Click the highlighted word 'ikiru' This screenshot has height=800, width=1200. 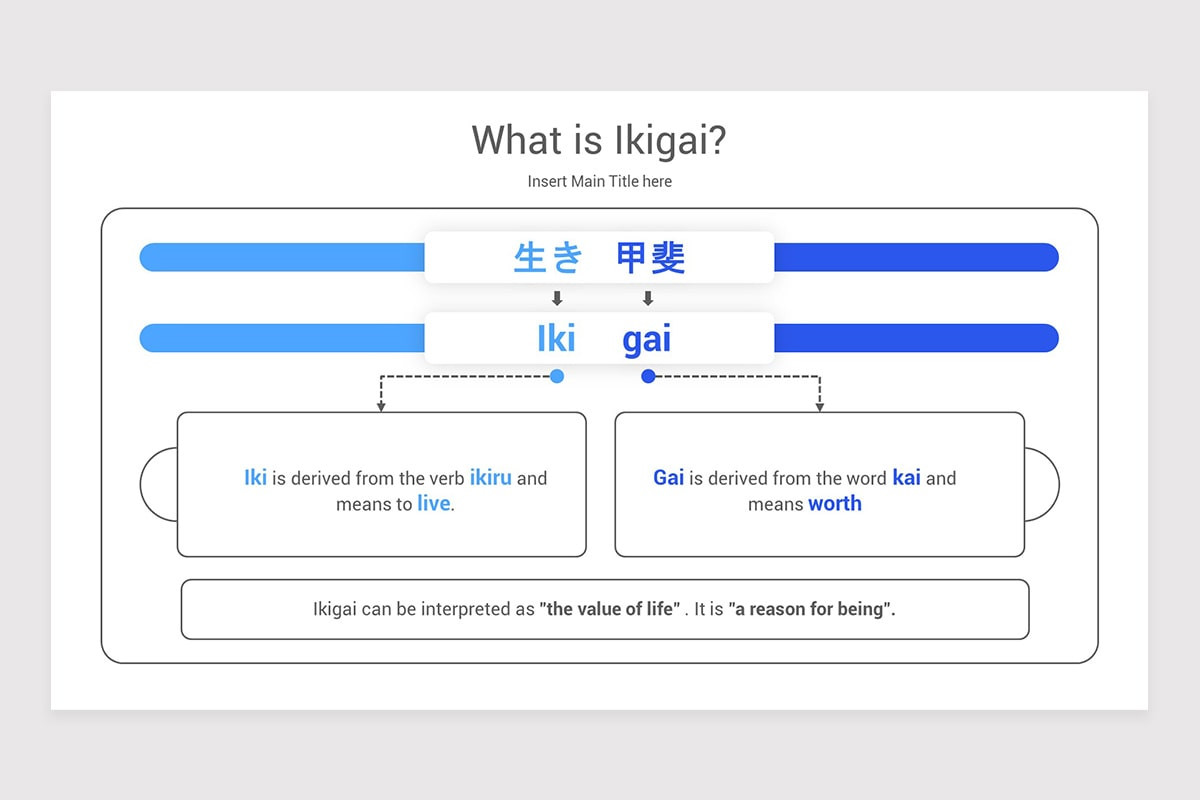coord(491,477)
